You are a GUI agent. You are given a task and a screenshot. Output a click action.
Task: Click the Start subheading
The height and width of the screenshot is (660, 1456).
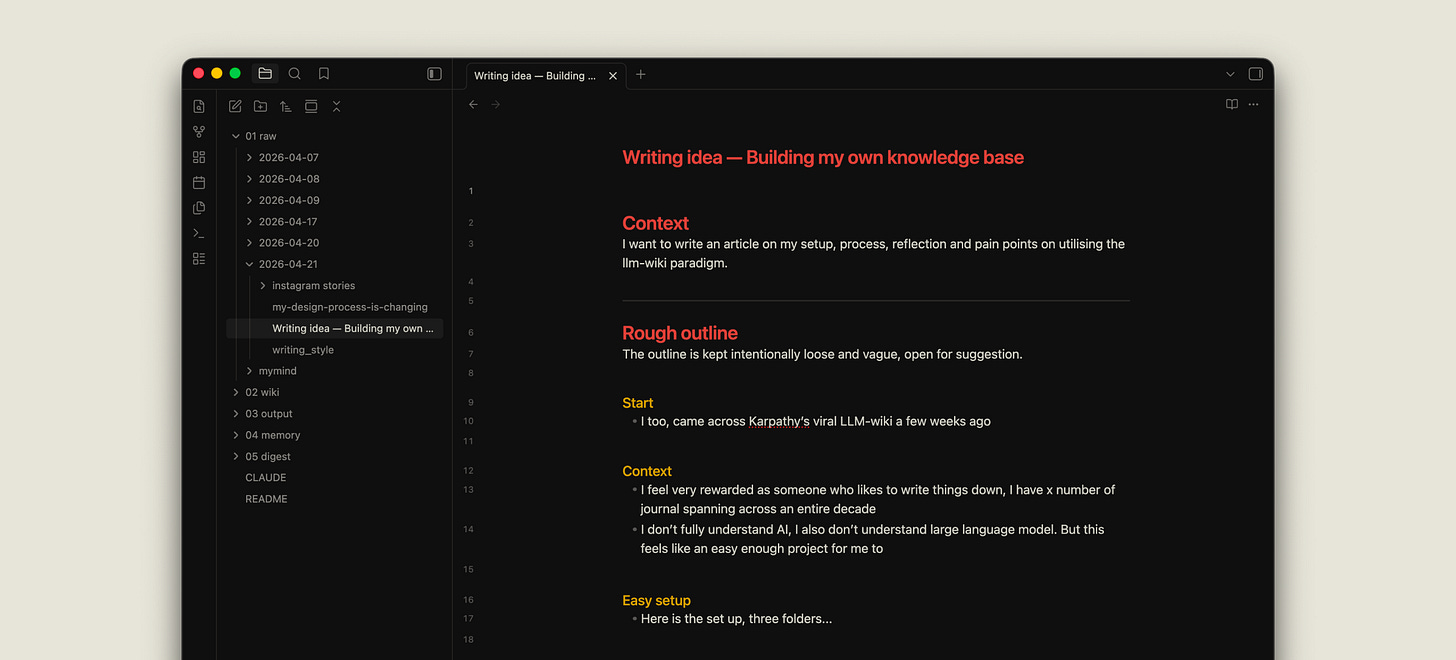point(637,403)
